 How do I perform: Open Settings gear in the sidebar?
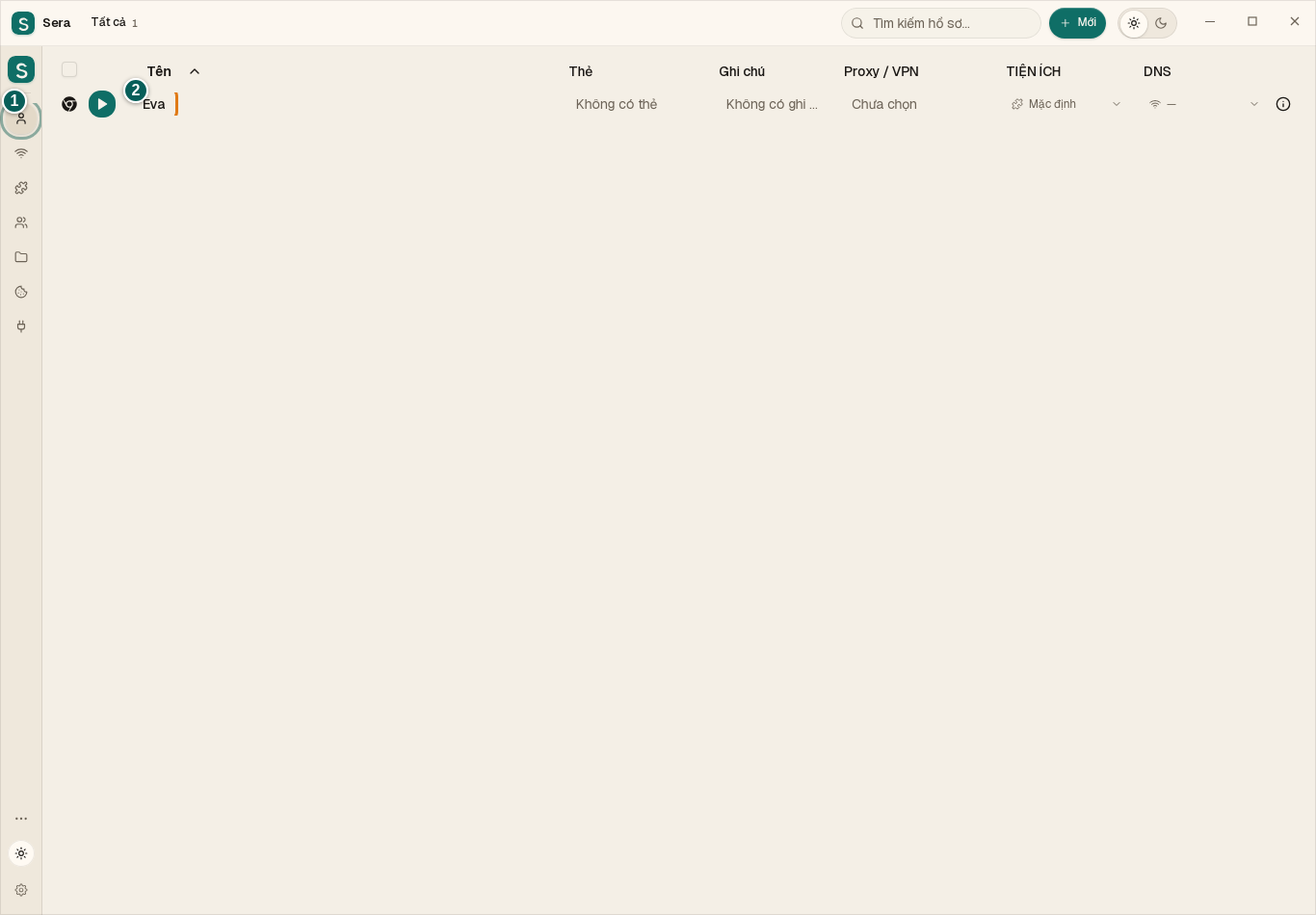(21, 890)
